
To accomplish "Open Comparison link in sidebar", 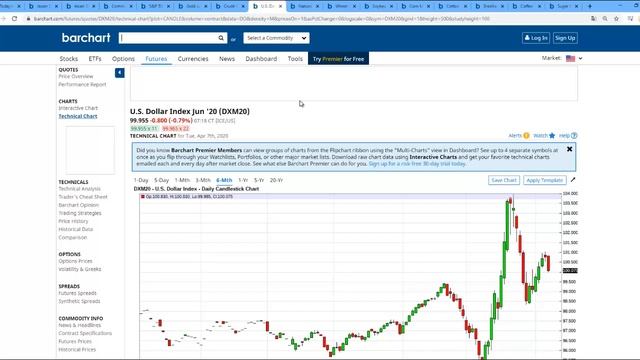I will pos(73,237).
